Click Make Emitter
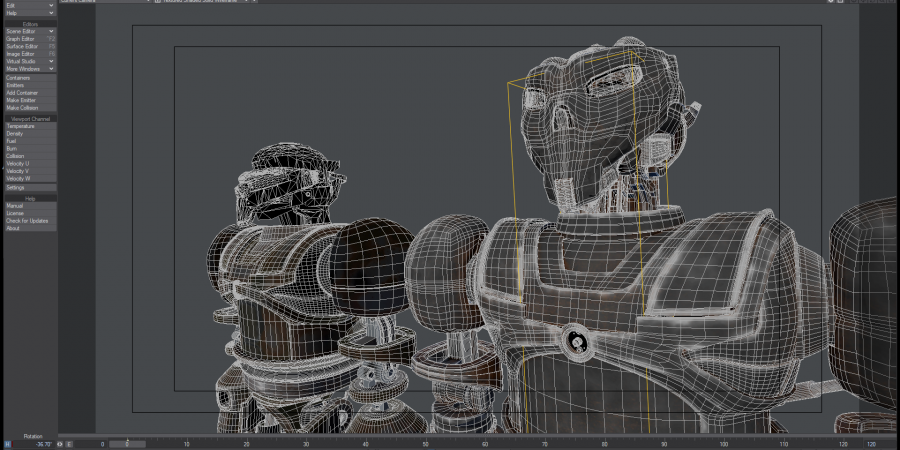Screen dimensions: 900x450 [x=30, y=100]
